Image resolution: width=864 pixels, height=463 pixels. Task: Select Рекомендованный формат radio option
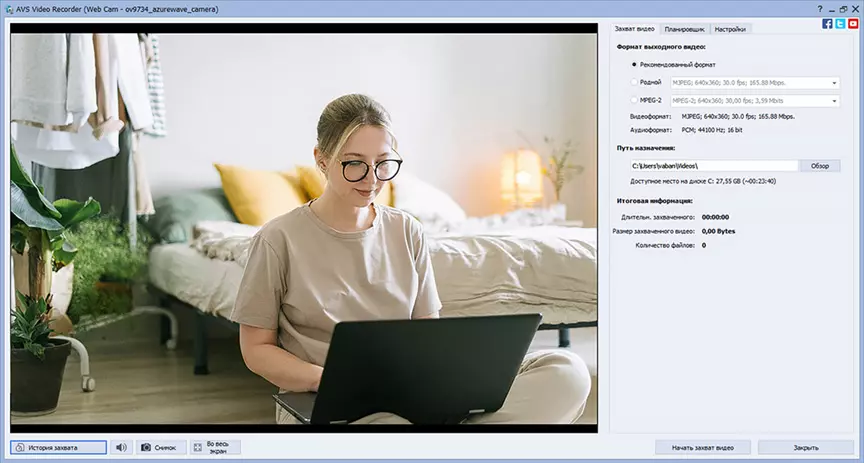coord(634,64)
